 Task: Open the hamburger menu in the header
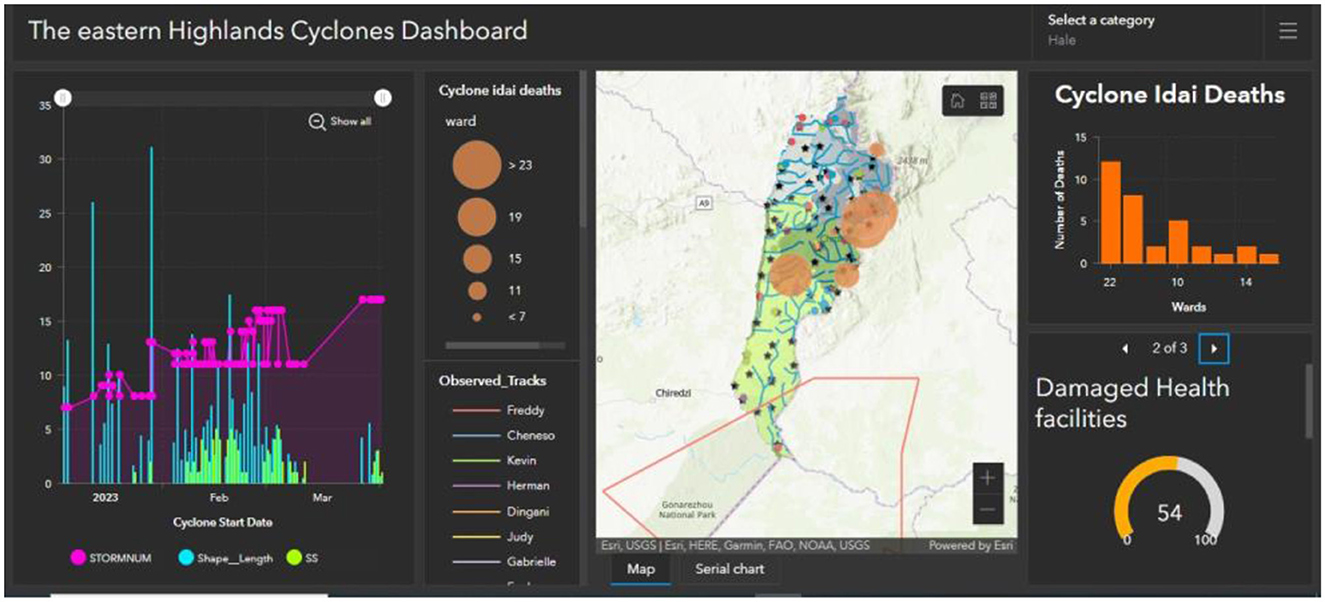click(1288, 31)
